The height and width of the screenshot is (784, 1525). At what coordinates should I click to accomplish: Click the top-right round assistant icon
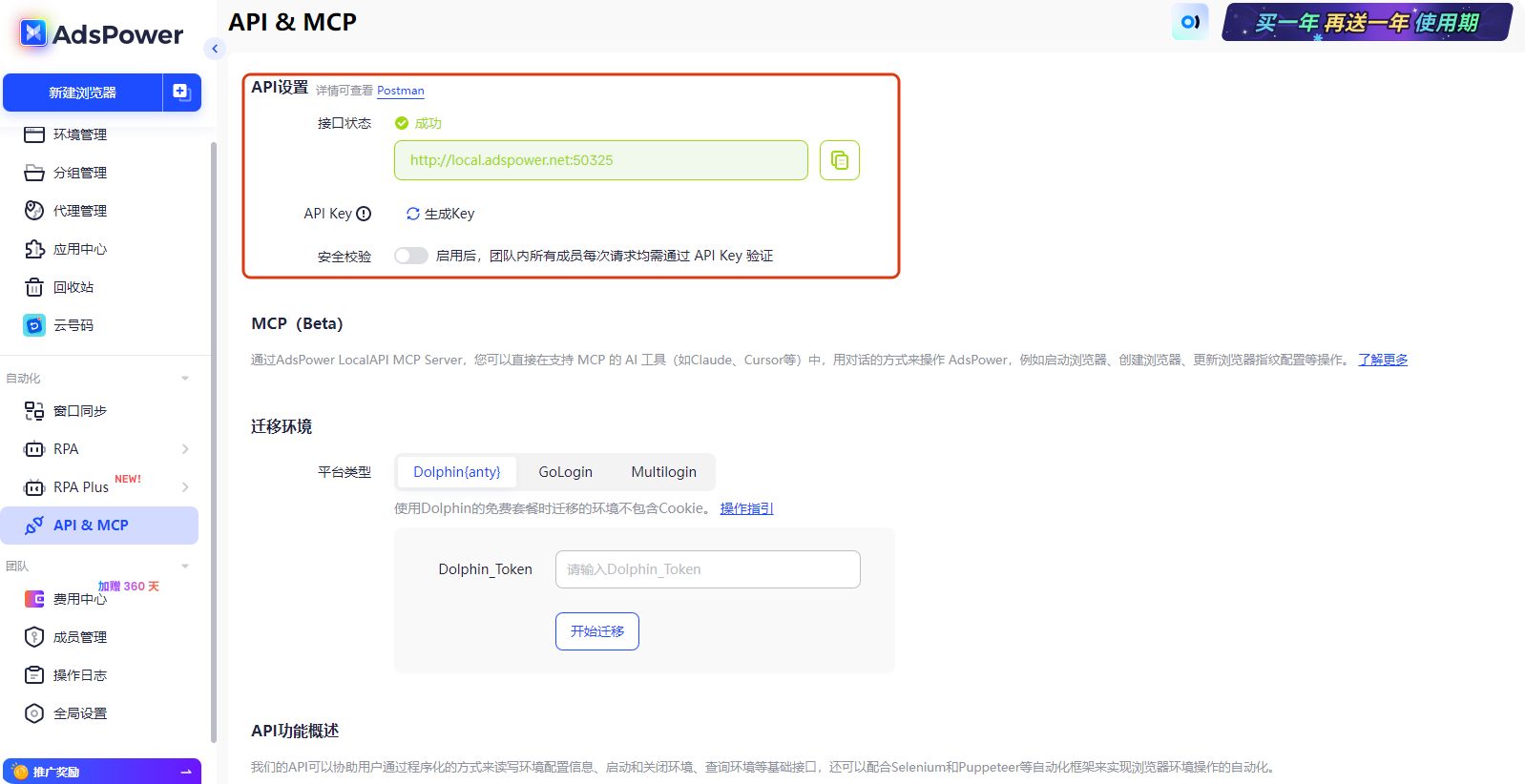[1190, 22]
